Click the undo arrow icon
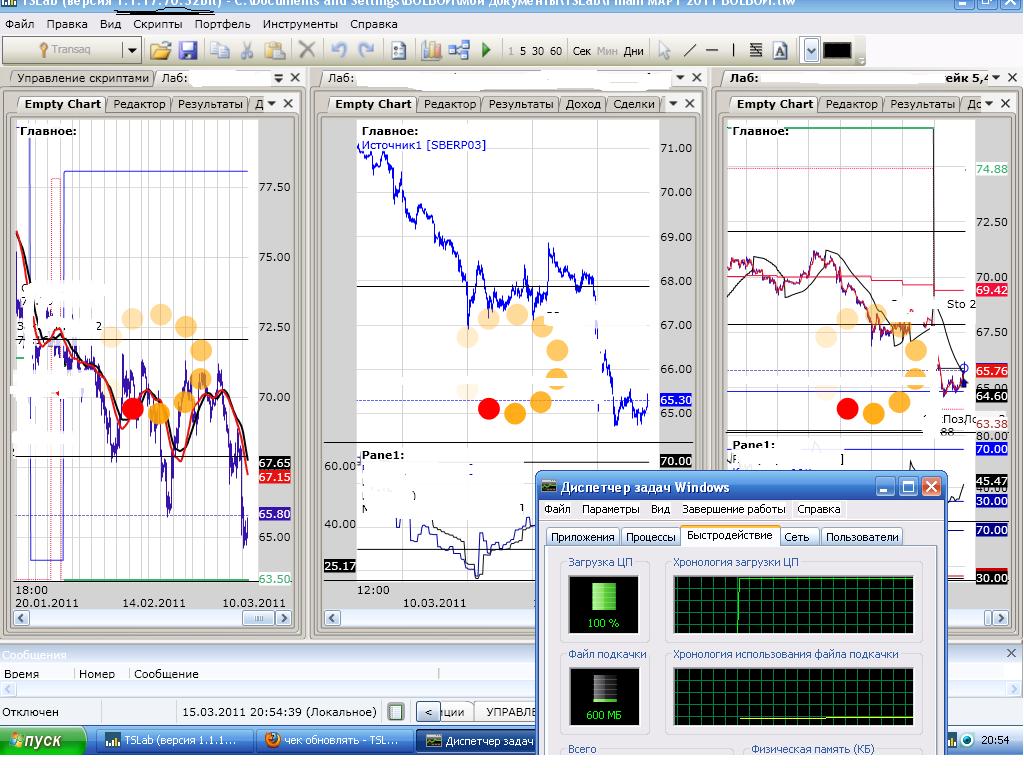 click(x=339, y=50)
